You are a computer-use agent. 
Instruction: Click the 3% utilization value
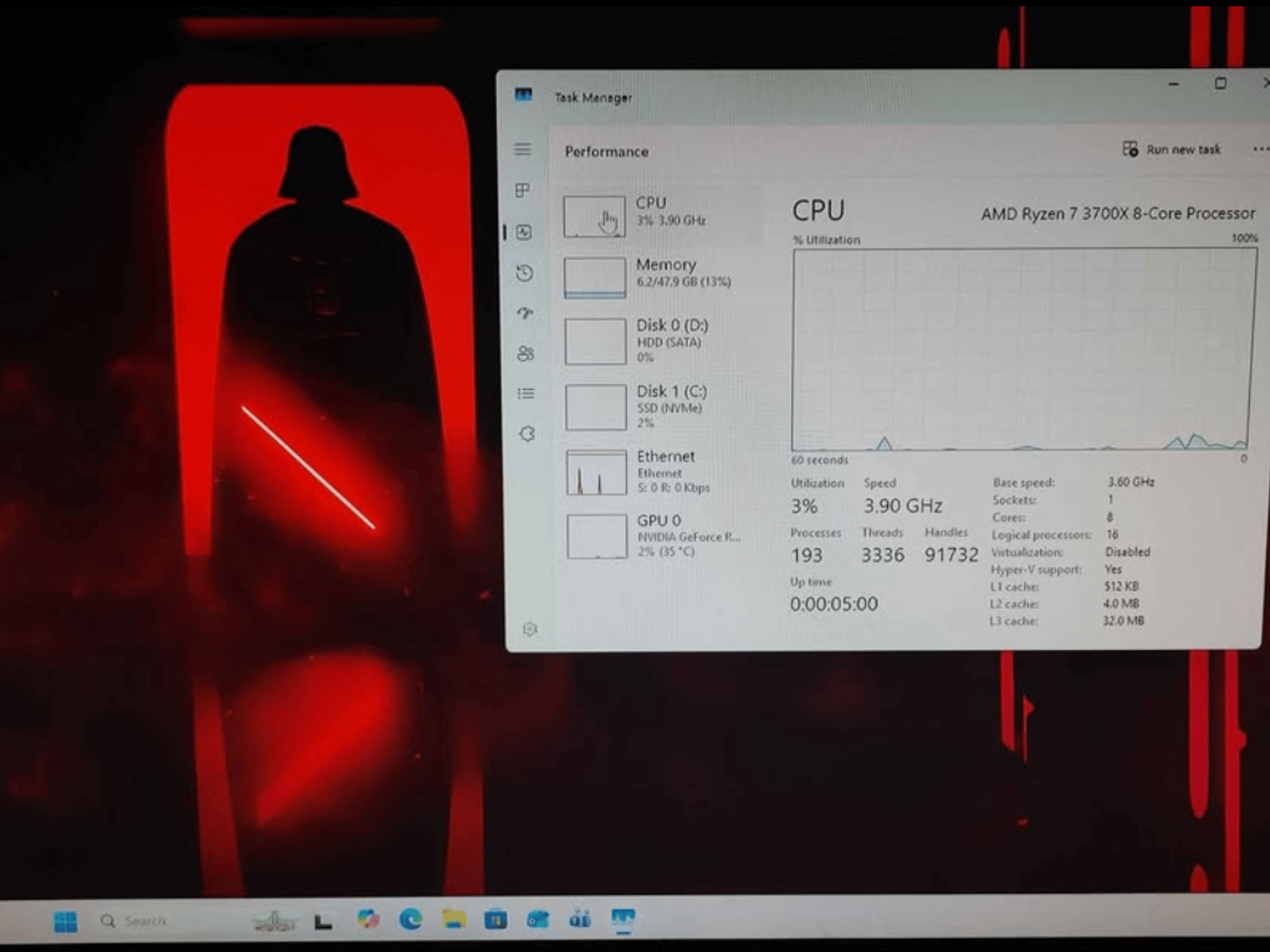[x=804, y=506]
